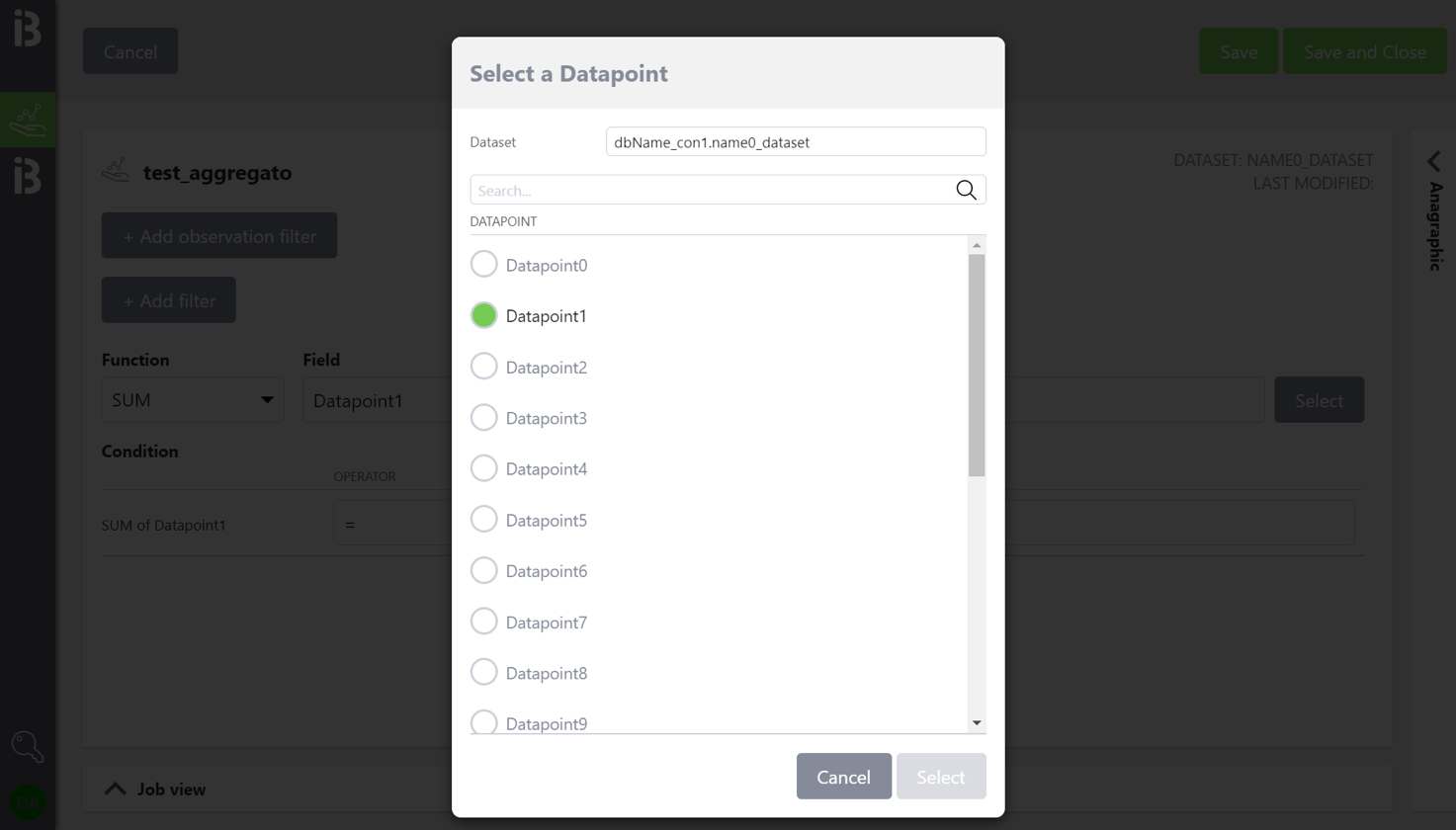Click the second iB sidebar icon
Screen dimensions: 1456x830
[28, 177]
